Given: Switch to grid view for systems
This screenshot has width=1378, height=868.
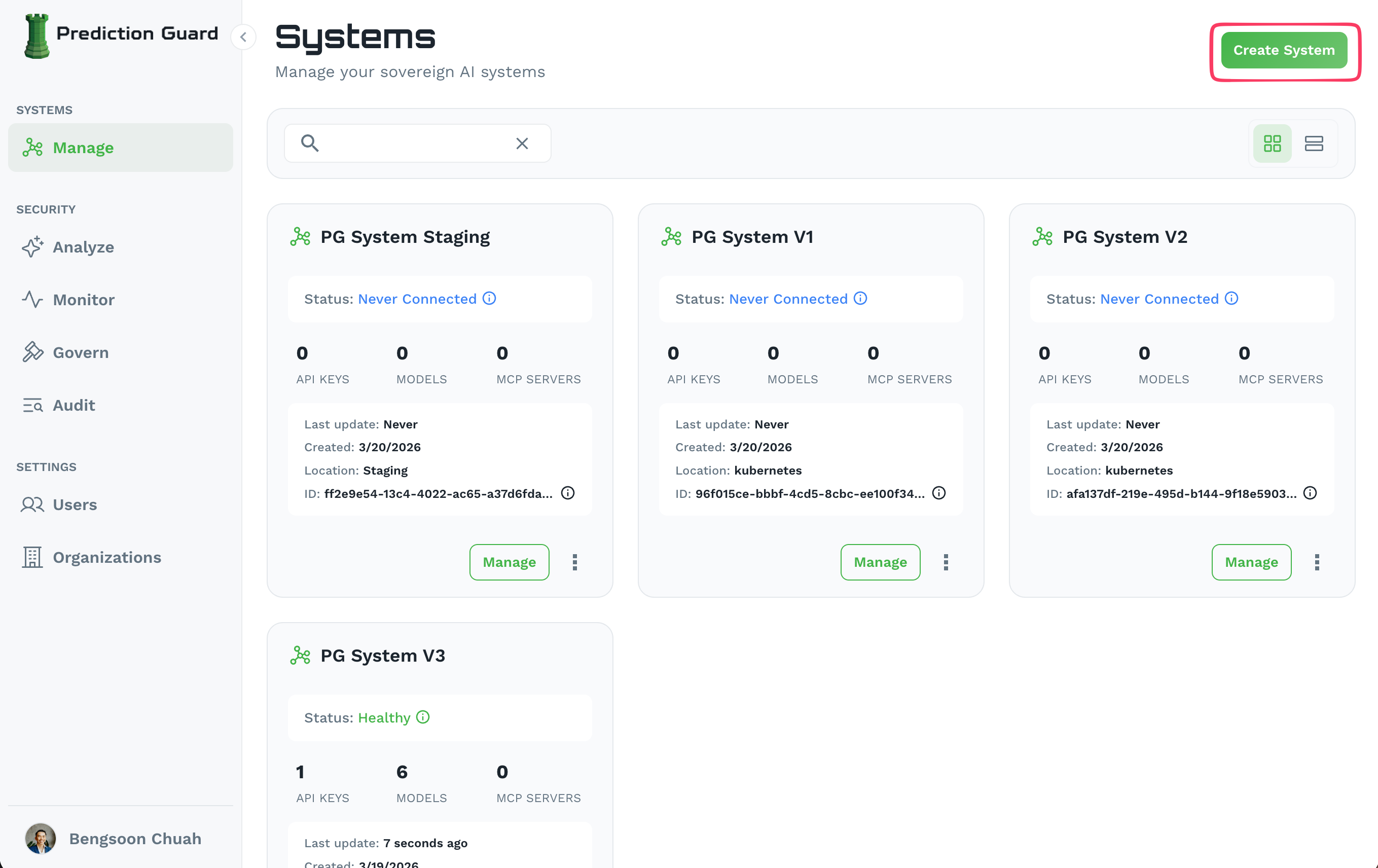Looking at the screenshot, I should pyautogui.click(x=1272, y=143).
